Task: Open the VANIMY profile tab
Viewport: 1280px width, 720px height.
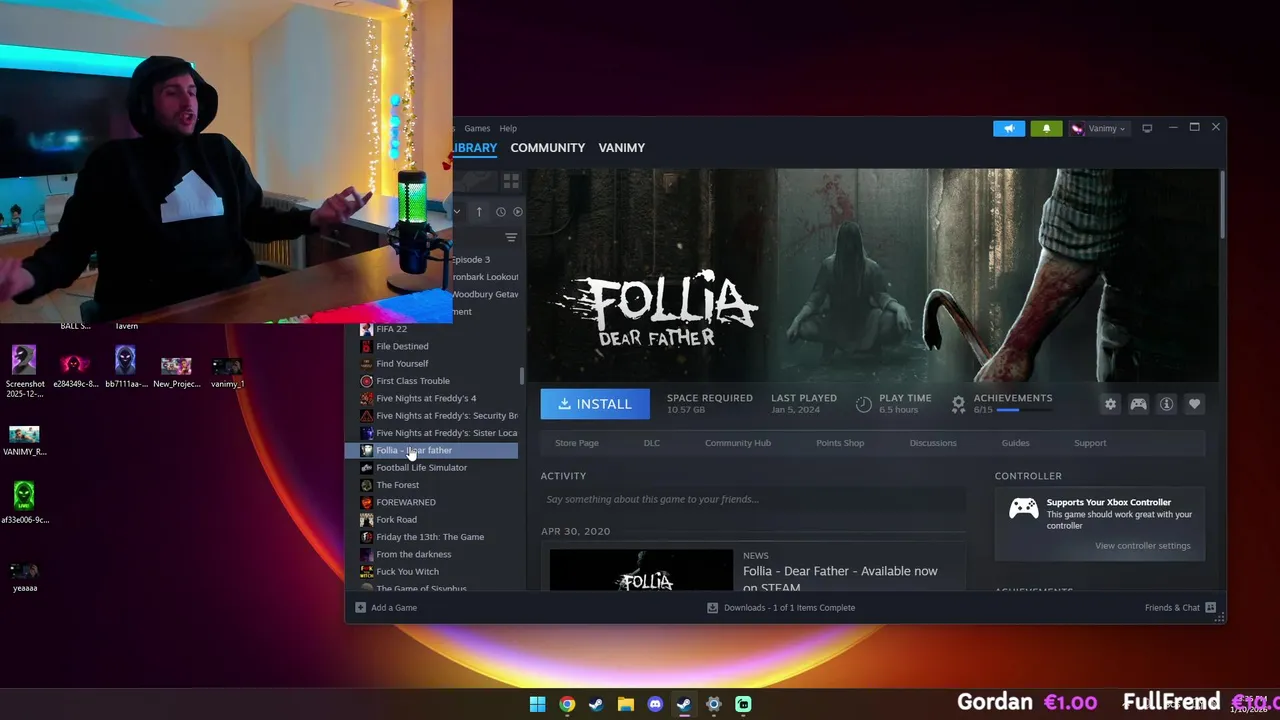Action: (622, 147)
